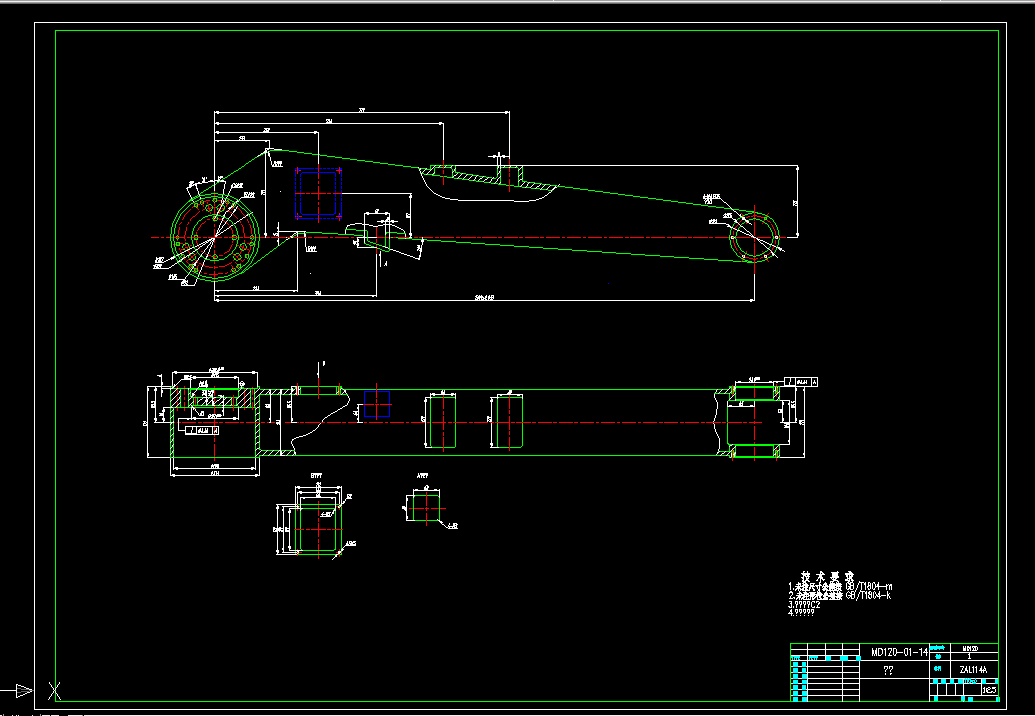This screenshot has width=1035, height=716.
Task: Select the technical note ending GB/T1804-k
Action: pos(840,595)
